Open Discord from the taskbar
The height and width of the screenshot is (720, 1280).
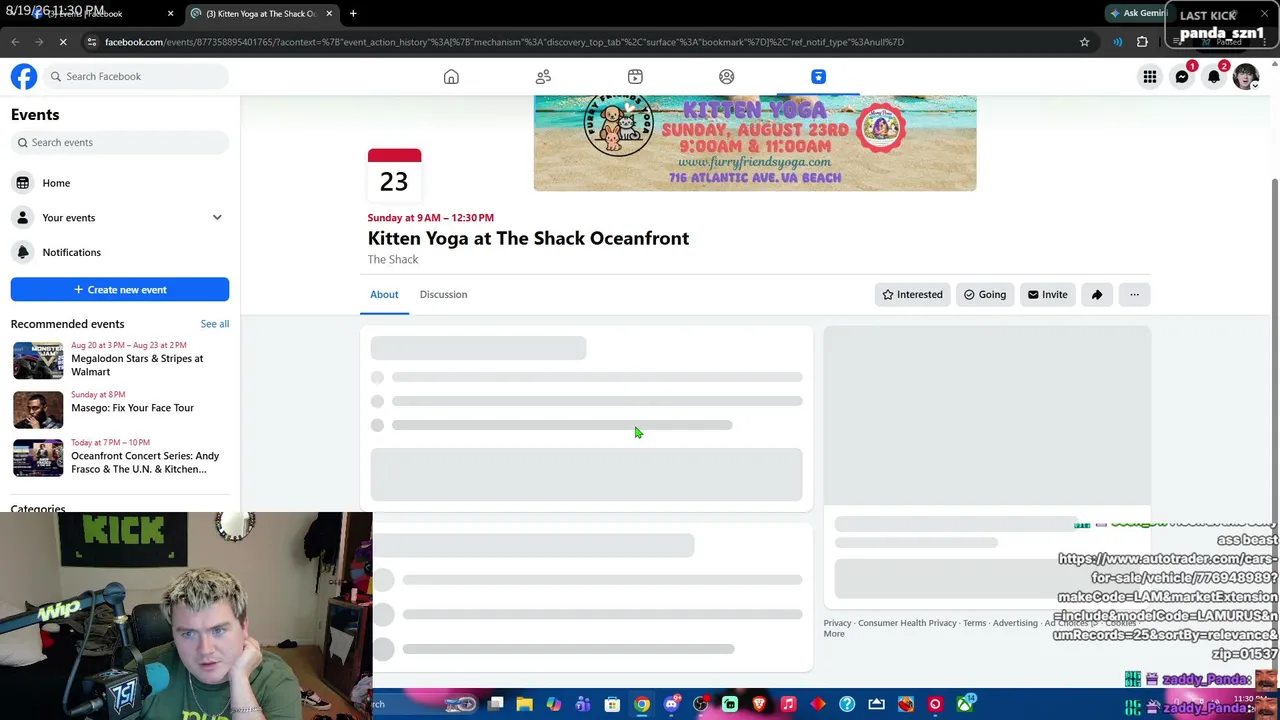pos(671,704)
